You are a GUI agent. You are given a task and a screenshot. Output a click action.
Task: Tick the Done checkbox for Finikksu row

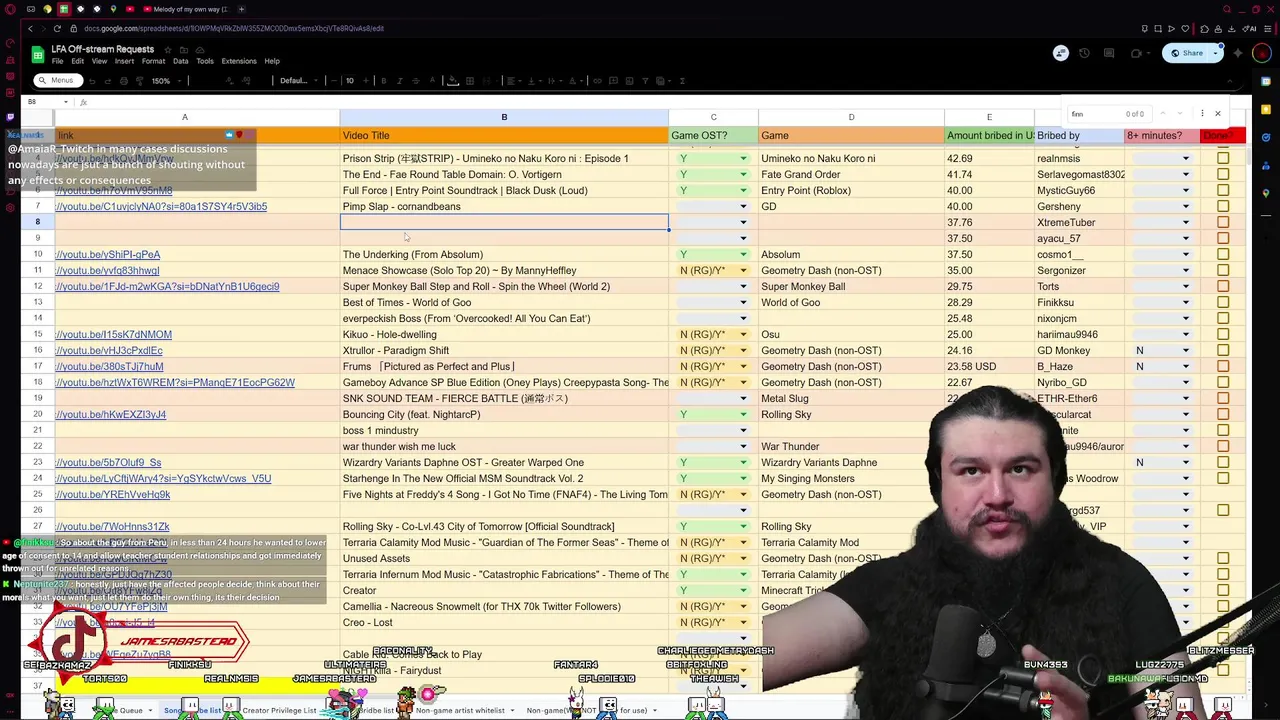1223,302
